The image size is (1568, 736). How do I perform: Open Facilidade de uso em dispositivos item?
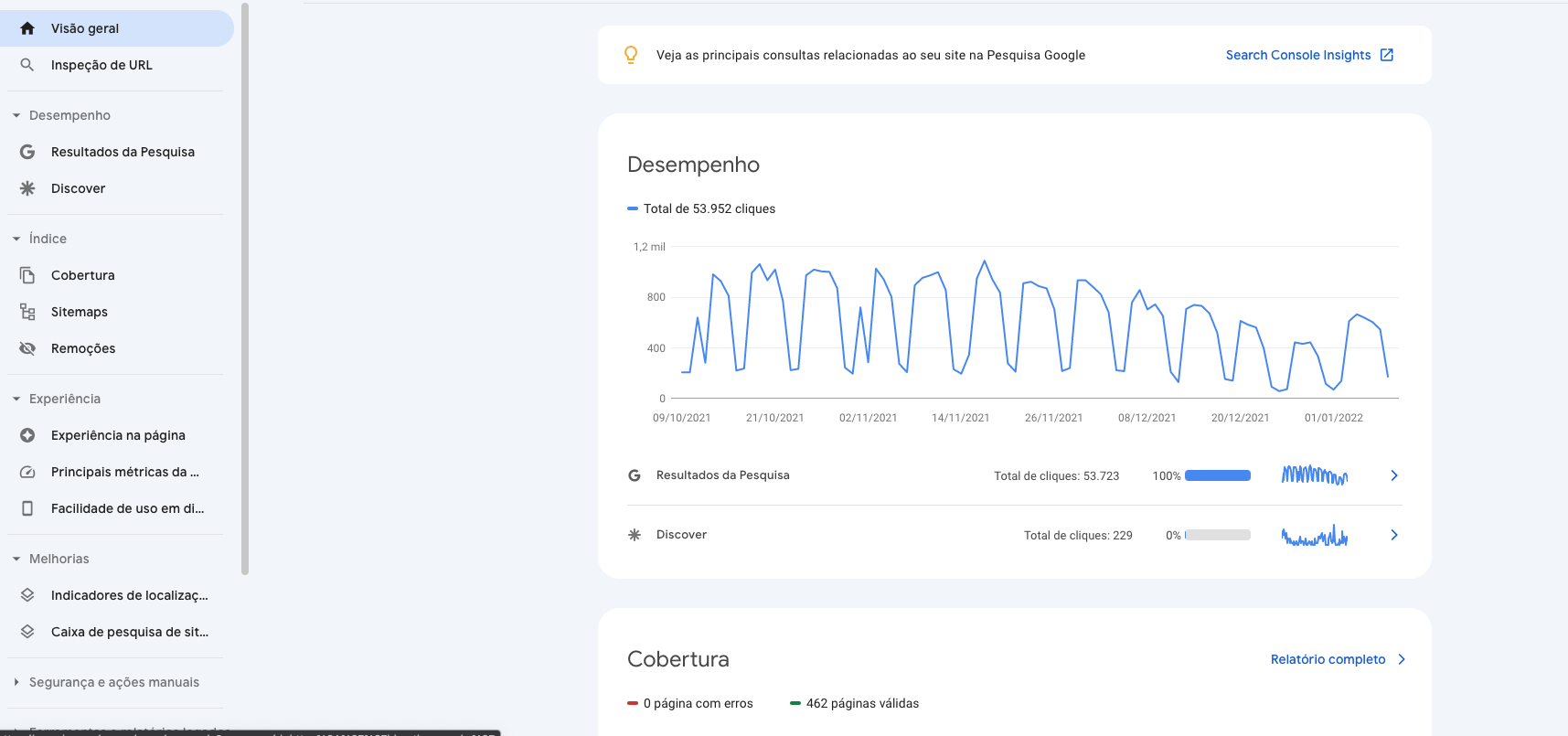point(117,508)
